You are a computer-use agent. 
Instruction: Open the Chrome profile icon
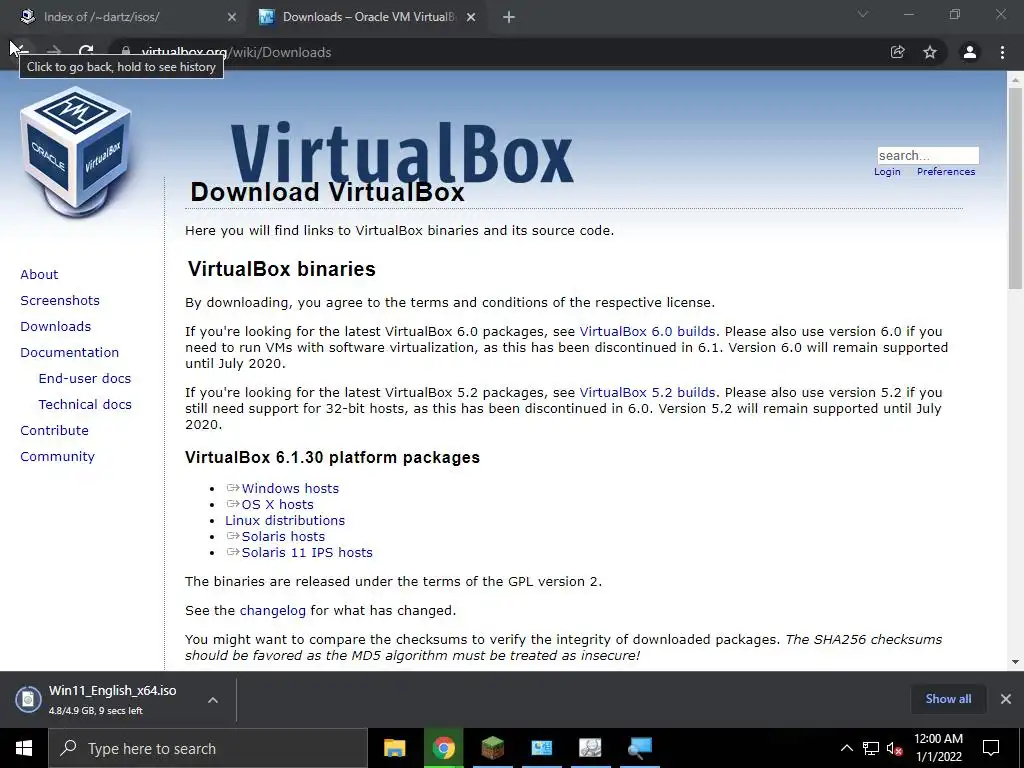coord(970,52)
